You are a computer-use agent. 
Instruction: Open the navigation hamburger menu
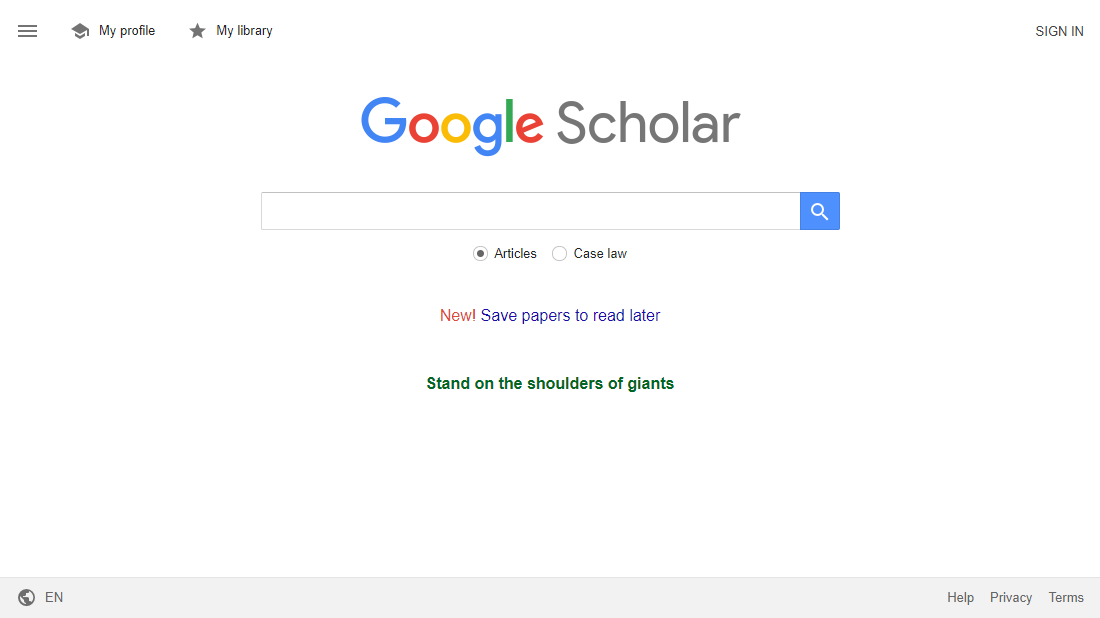[27, 31]
